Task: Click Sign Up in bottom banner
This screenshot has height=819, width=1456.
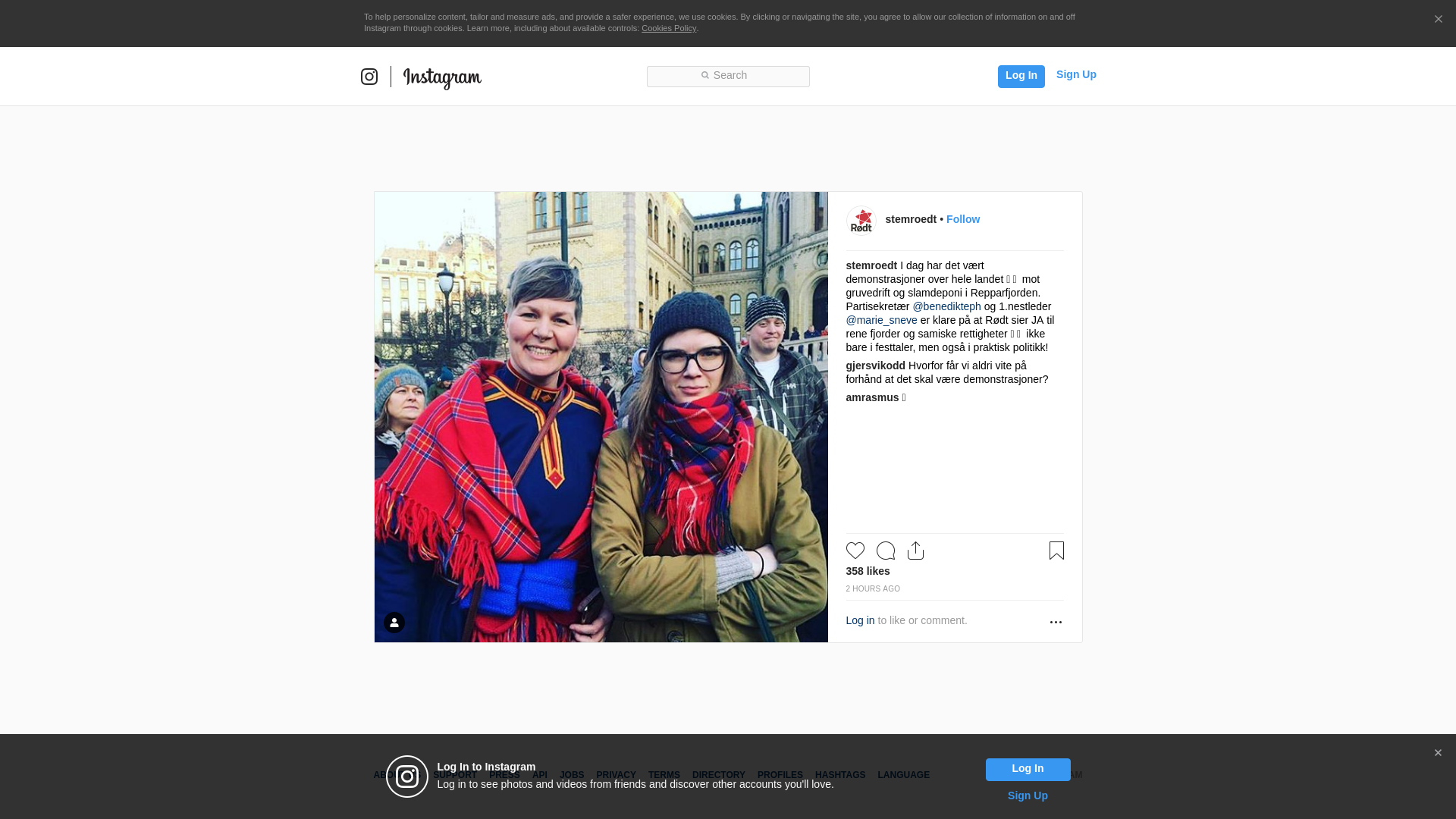Action: click(1028, 795)
